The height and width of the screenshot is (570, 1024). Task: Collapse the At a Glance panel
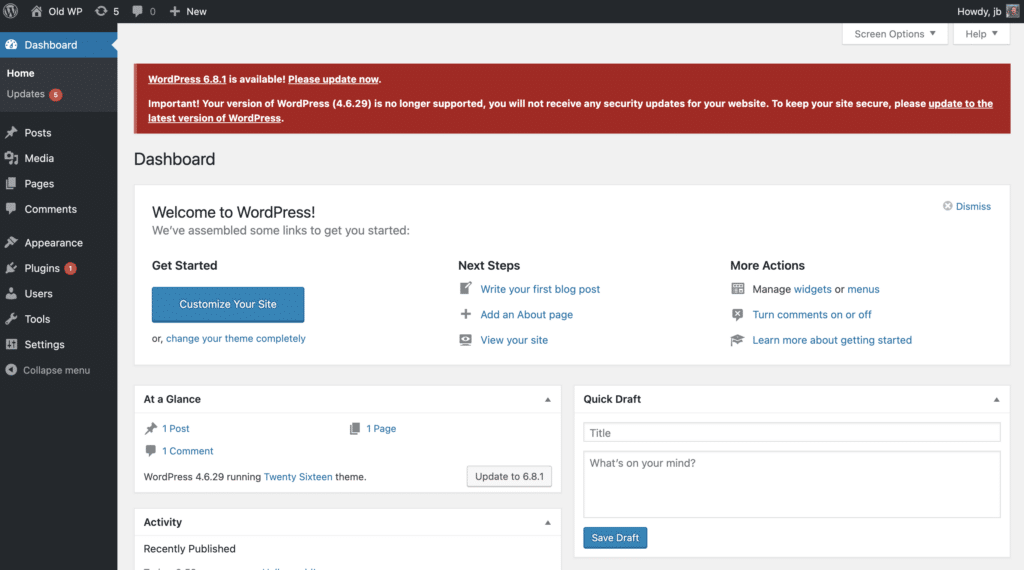coord(548,400)
